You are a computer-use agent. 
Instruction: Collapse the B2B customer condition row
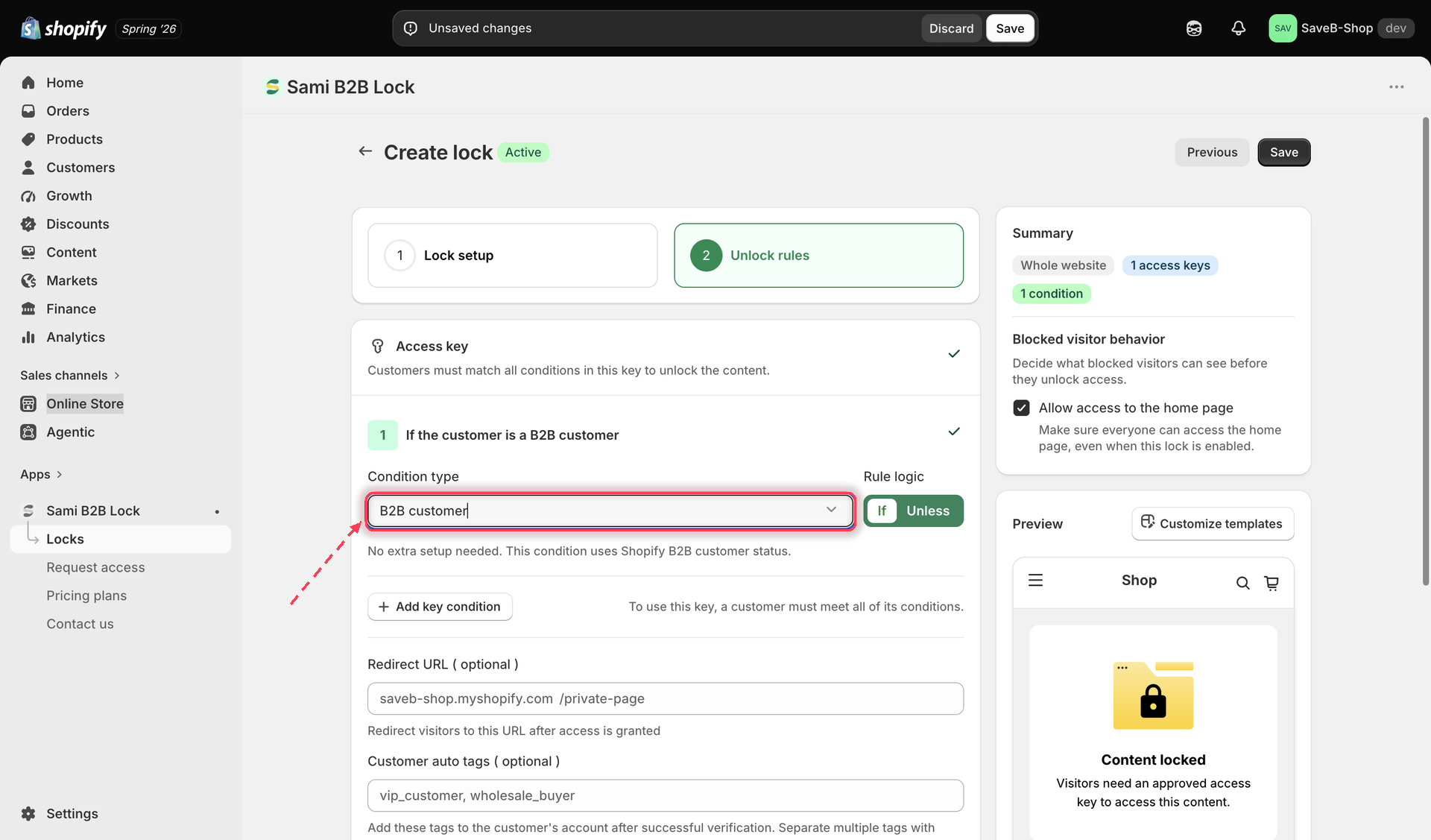coord(953,432)
